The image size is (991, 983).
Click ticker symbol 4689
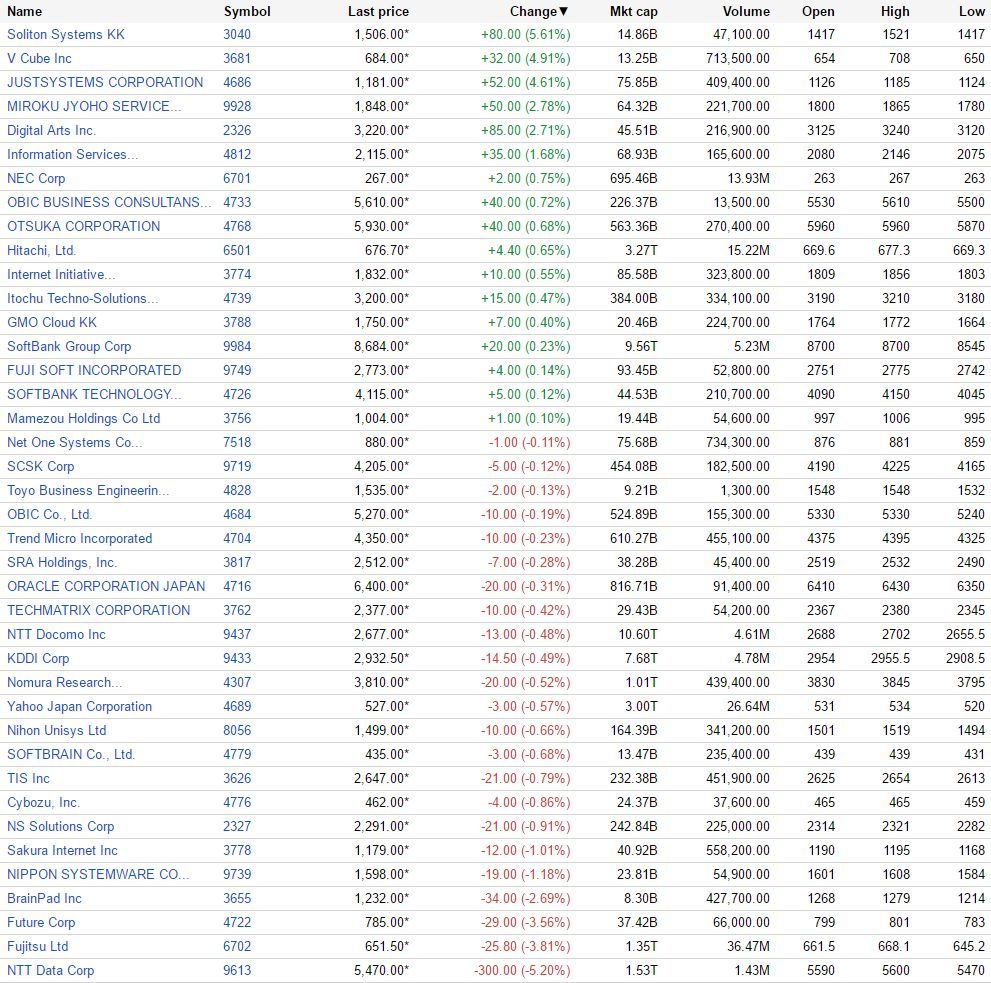(237, 707)
